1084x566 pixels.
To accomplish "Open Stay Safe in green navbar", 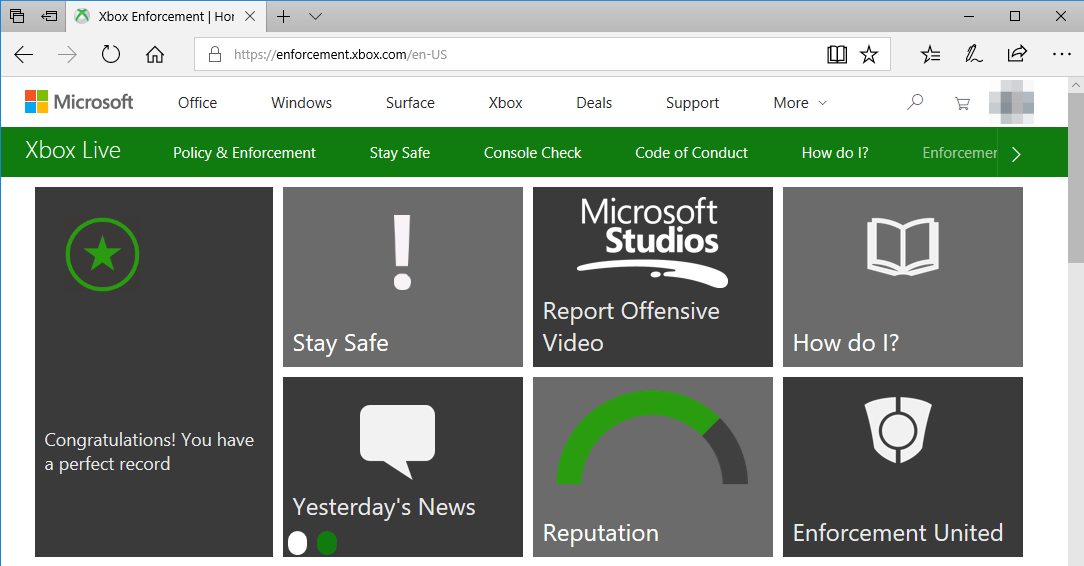I will click(400, 153).
